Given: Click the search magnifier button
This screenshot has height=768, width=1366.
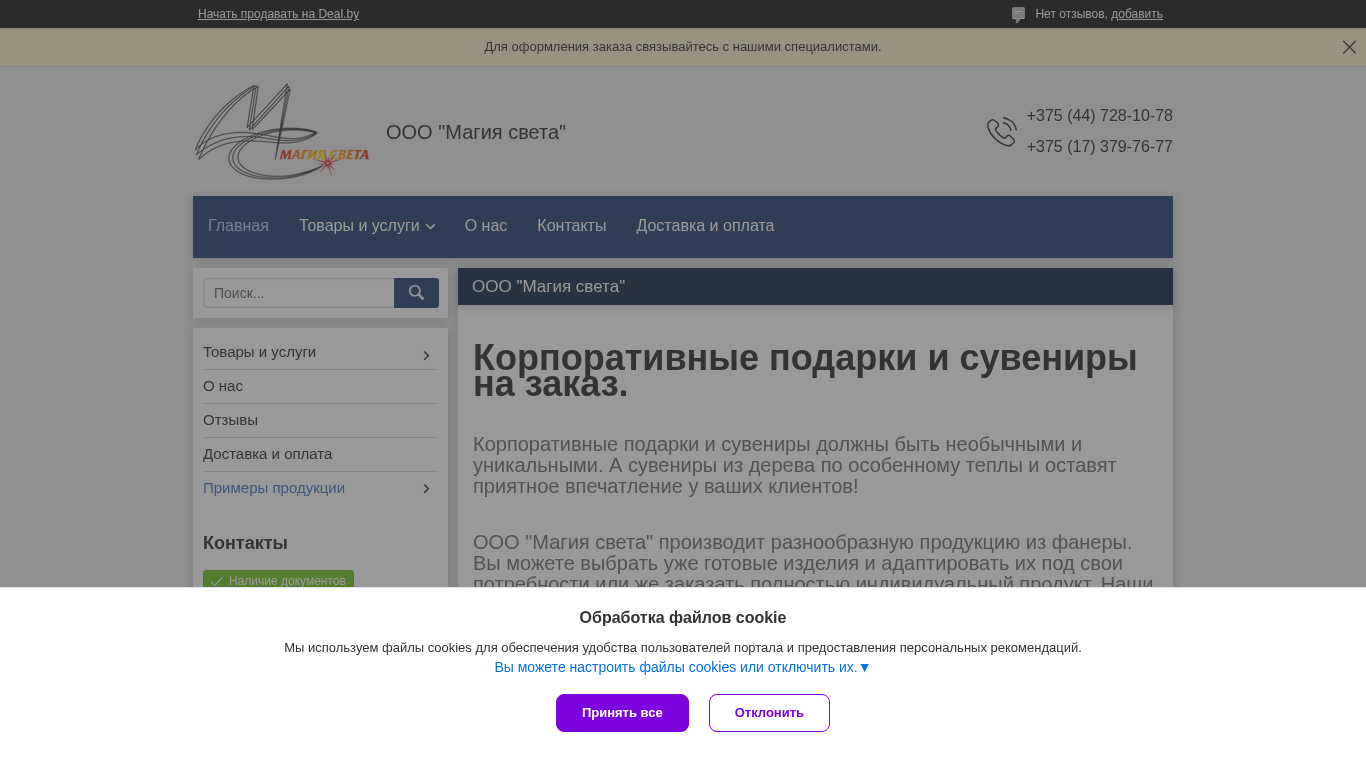Looking at the screenshot, I should pyautogui.click(x=416, y=293).
